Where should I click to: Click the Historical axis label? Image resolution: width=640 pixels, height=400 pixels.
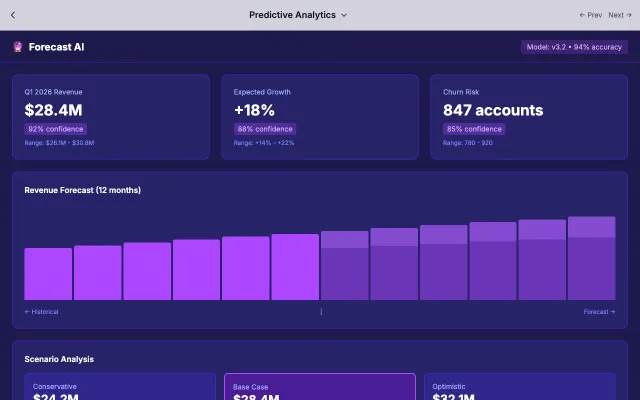41,312
